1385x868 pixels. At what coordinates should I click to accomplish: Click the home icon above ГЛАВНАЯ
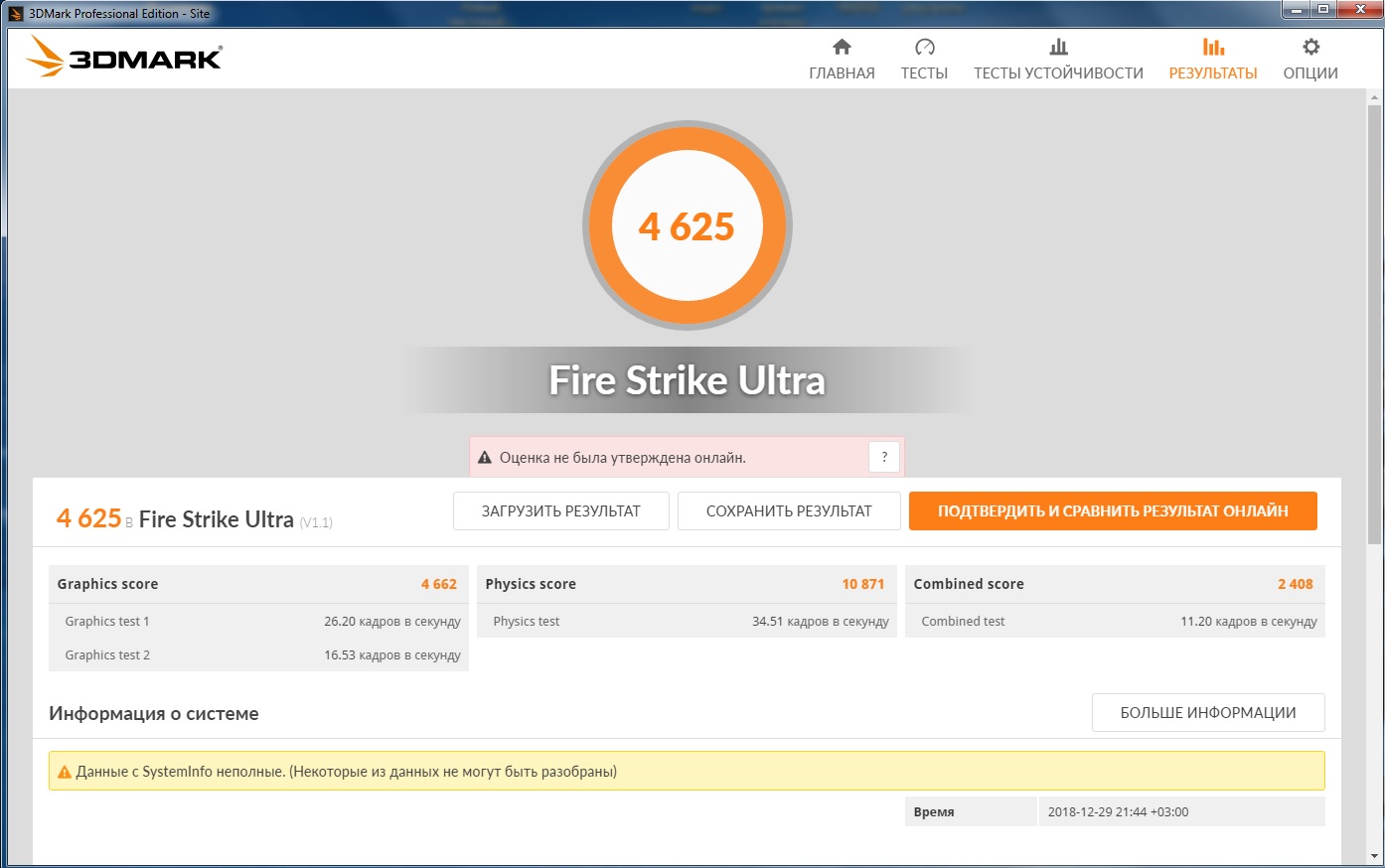842,47
